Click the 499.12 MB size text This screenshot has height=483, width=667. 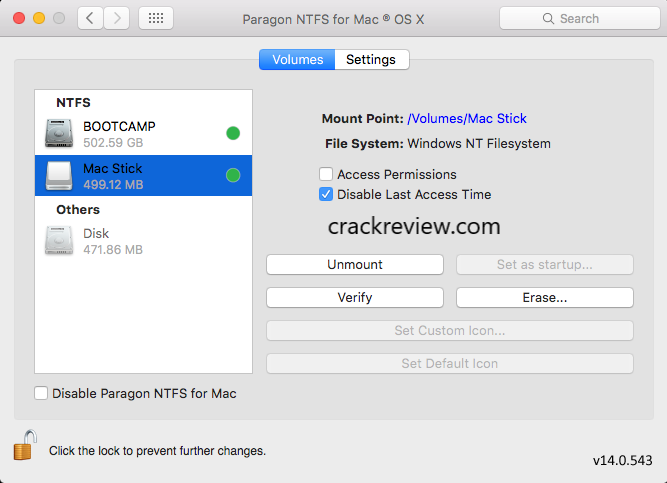(113, 185)
